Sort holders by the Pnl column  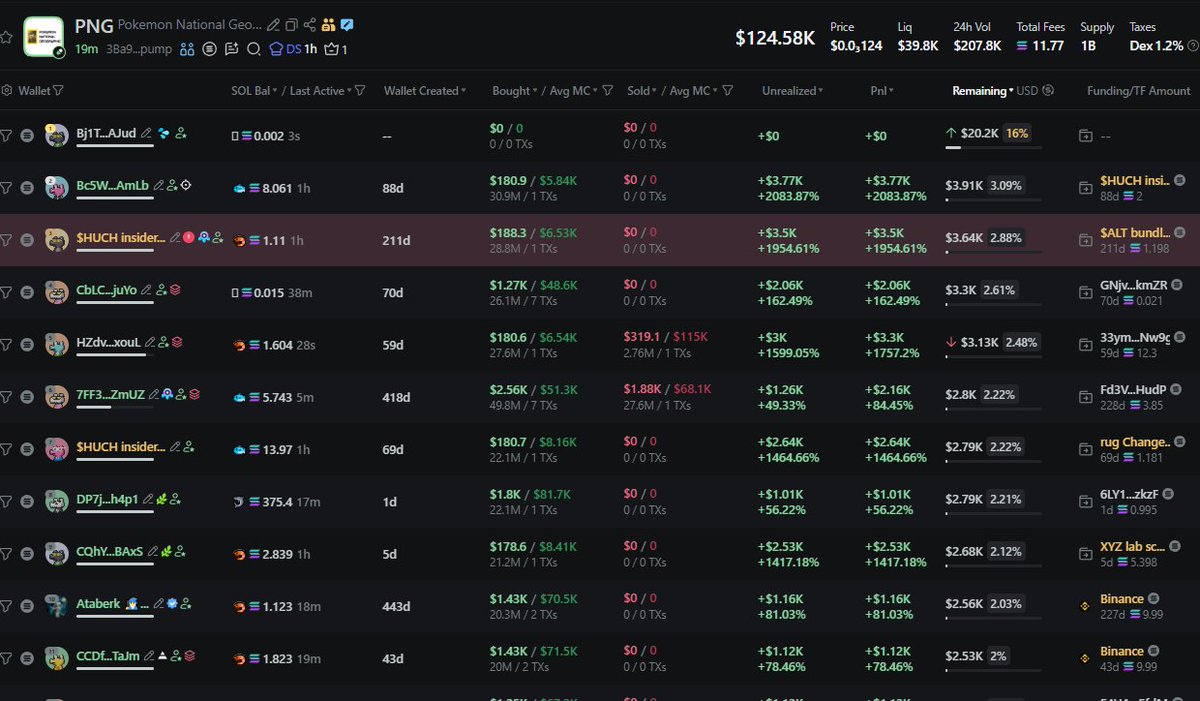pyautogui.click(x=880, y=91)
